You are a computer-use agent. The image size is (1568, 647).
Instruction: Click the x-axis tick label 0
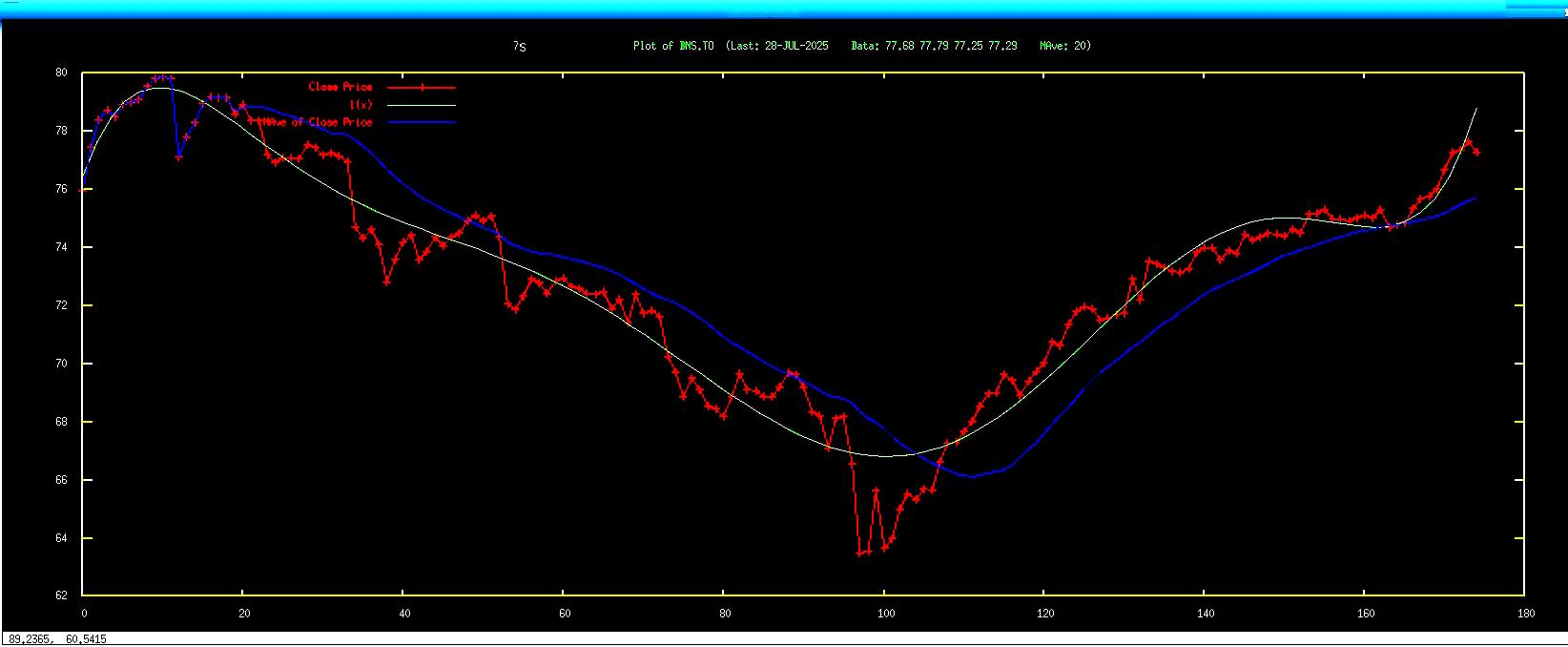(x=84, y=614)
